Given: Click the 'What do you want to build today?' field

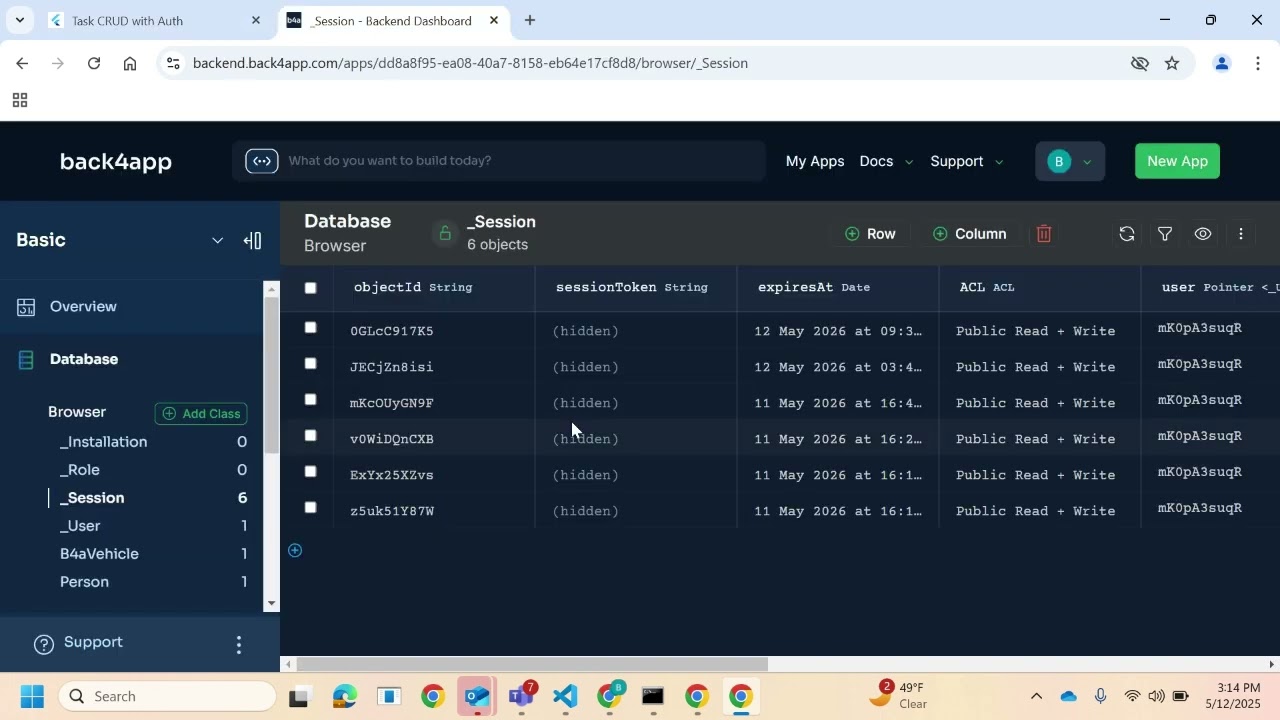Looking at the screenshot, I should point(500,161).
